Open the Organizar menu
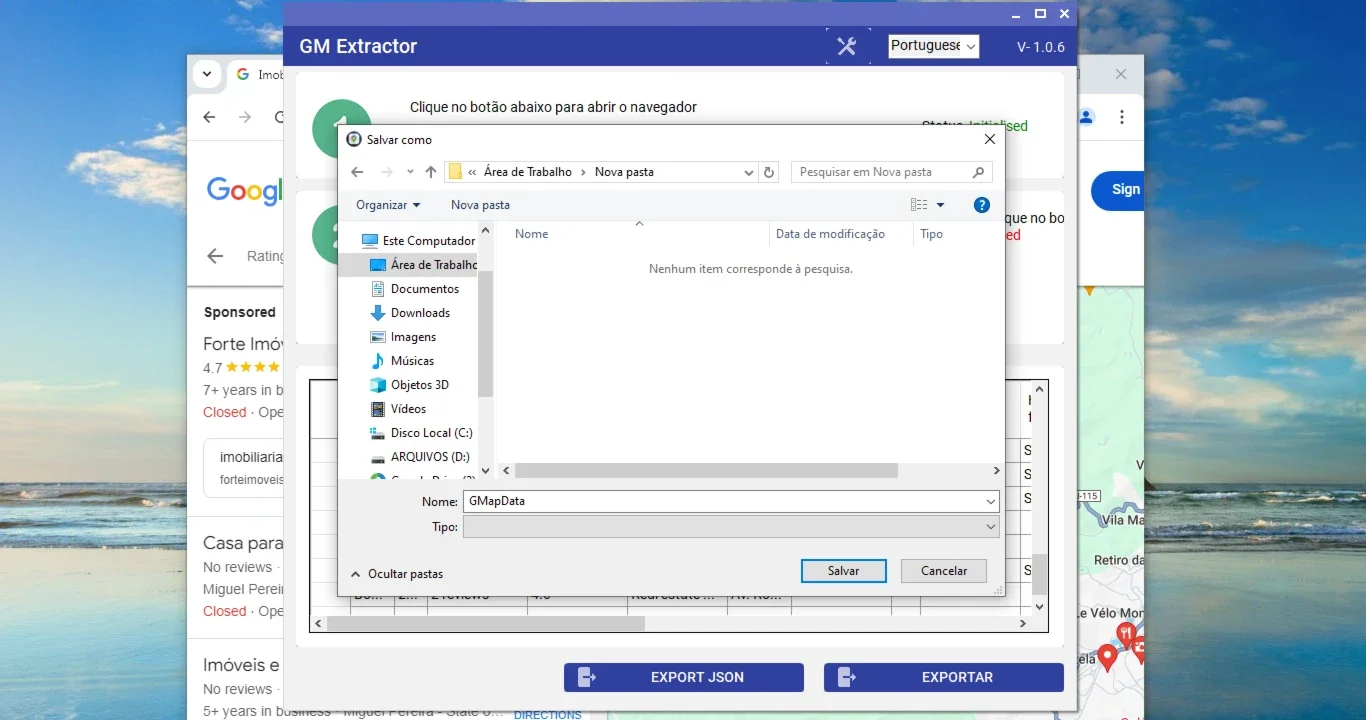The width and height of the screenshot is (1366, 720). pyautogui.click(x=388, y=205)
